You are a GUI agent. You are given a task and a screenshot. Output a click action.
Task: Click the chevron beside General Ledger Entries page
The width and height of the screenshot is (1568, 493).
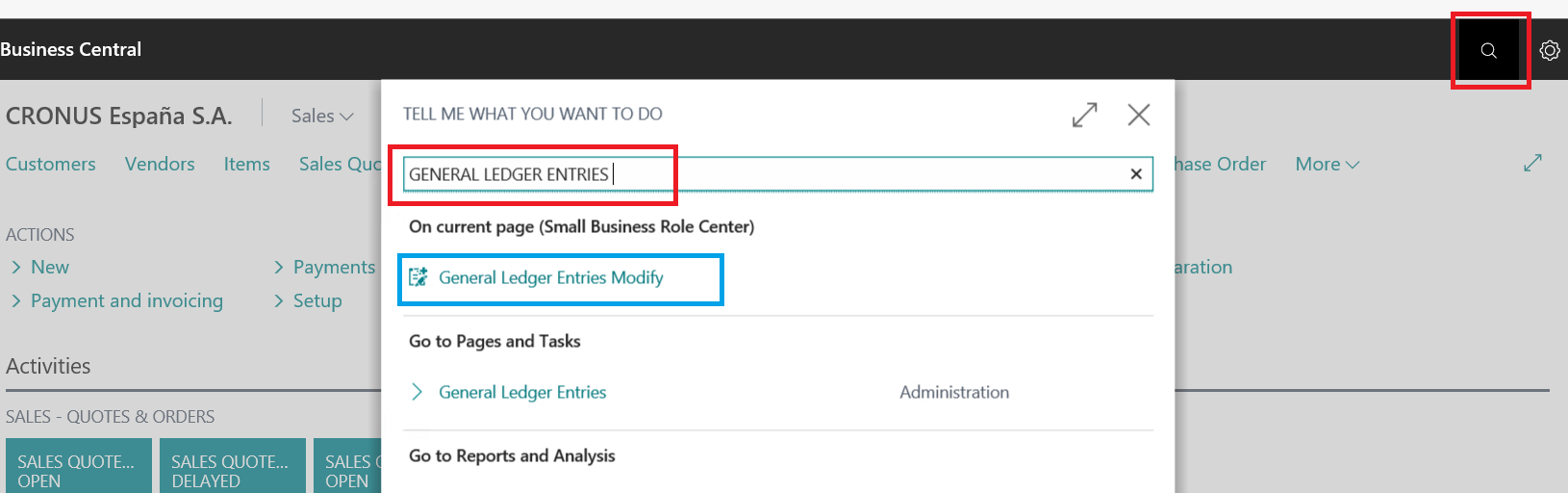tap(417, 392)
